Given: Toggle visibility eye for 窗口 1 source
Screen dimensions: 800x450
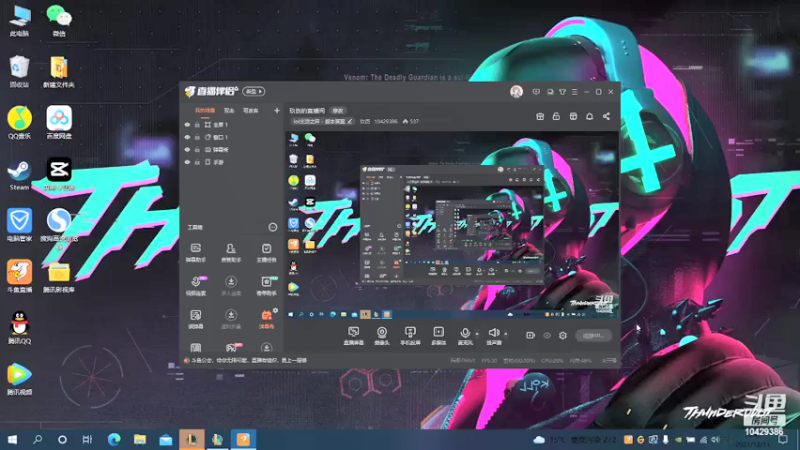Looking at the screenshot, I should click(x=187, y=137).
